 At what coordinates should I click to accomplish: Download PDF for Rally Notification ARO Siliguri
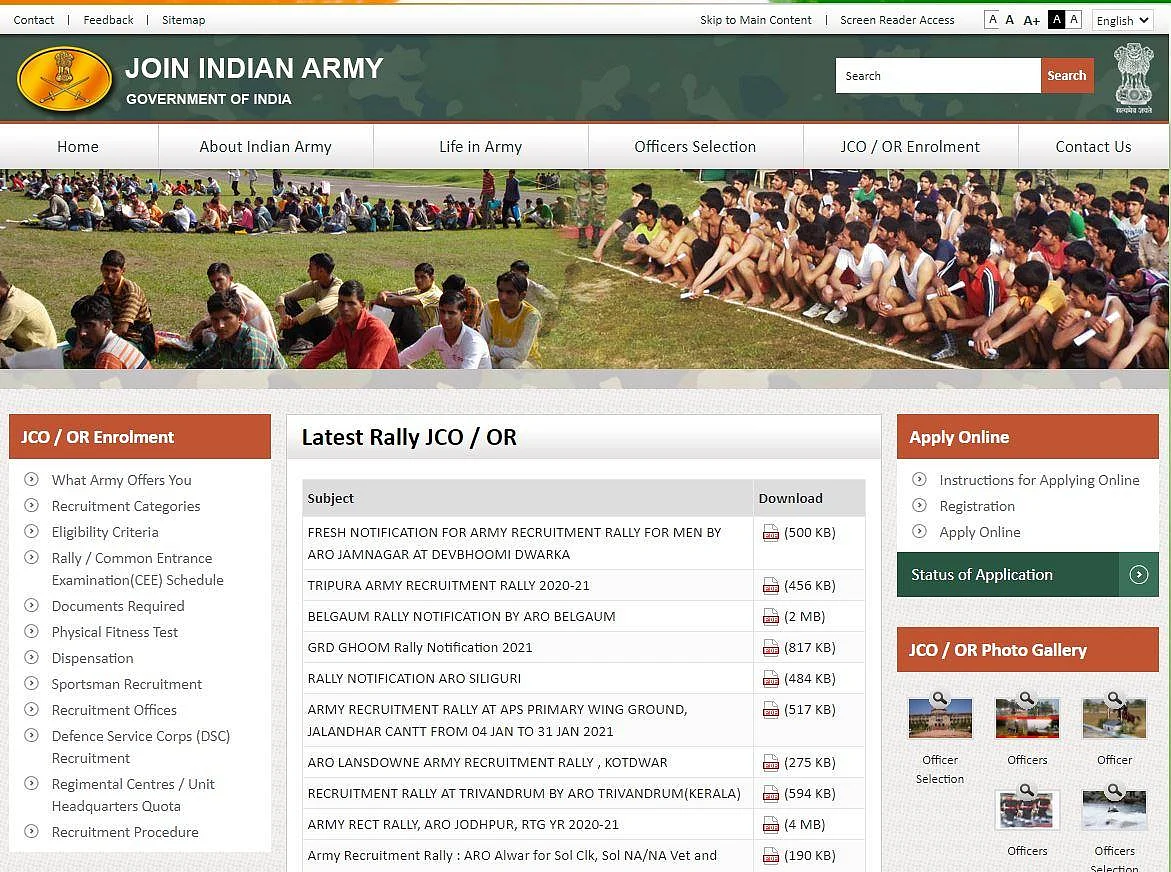coord(770,679)
